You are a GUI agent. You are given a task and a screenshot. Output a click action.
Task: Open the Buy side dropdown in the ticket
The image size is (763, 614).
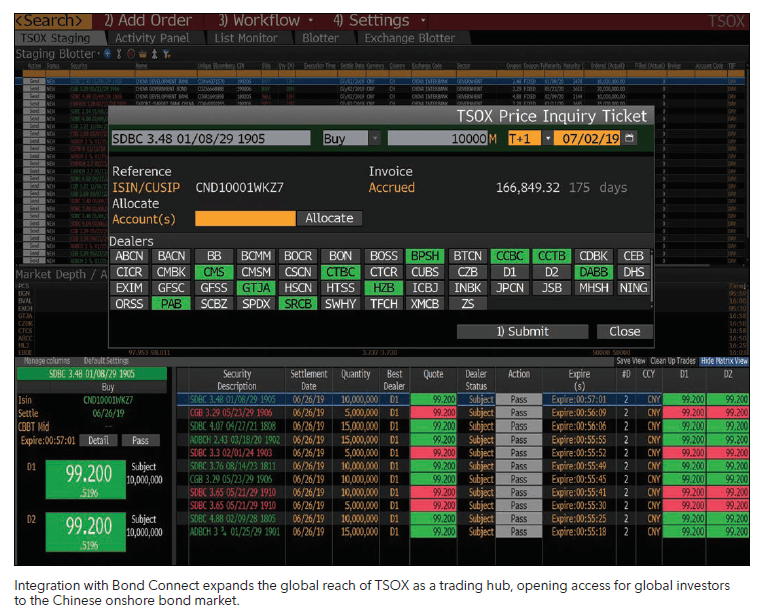point(375,138)
